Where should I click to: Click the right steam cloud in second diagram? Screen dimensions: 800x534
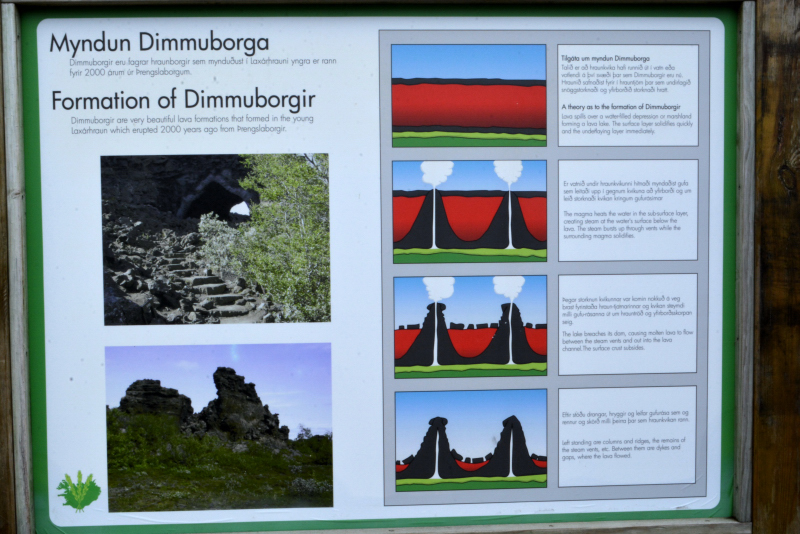tap(508, 171)
